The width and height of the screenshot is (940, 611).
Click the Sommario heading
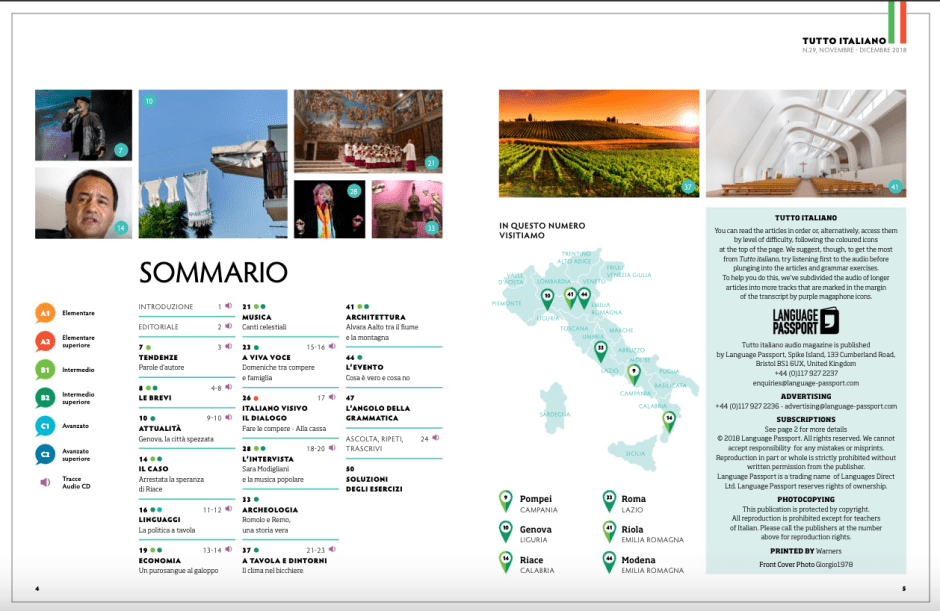213,272
